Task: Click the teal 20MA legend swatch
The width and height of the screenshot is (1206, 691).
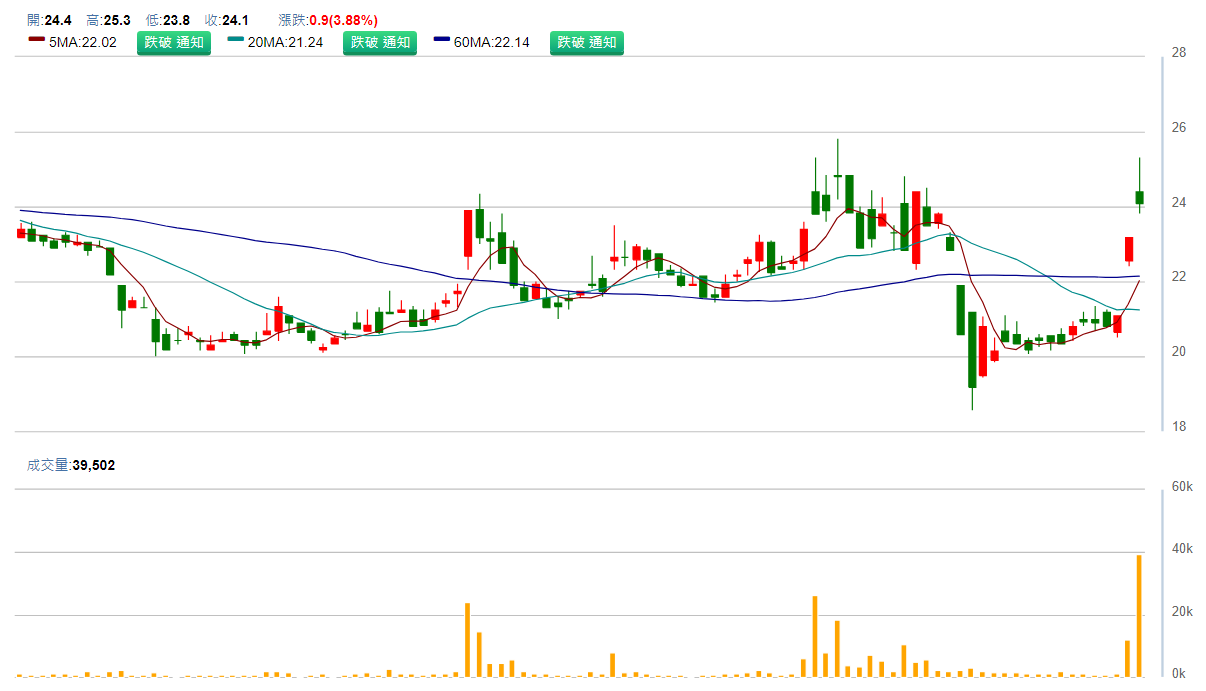Action: pos(236,40)
